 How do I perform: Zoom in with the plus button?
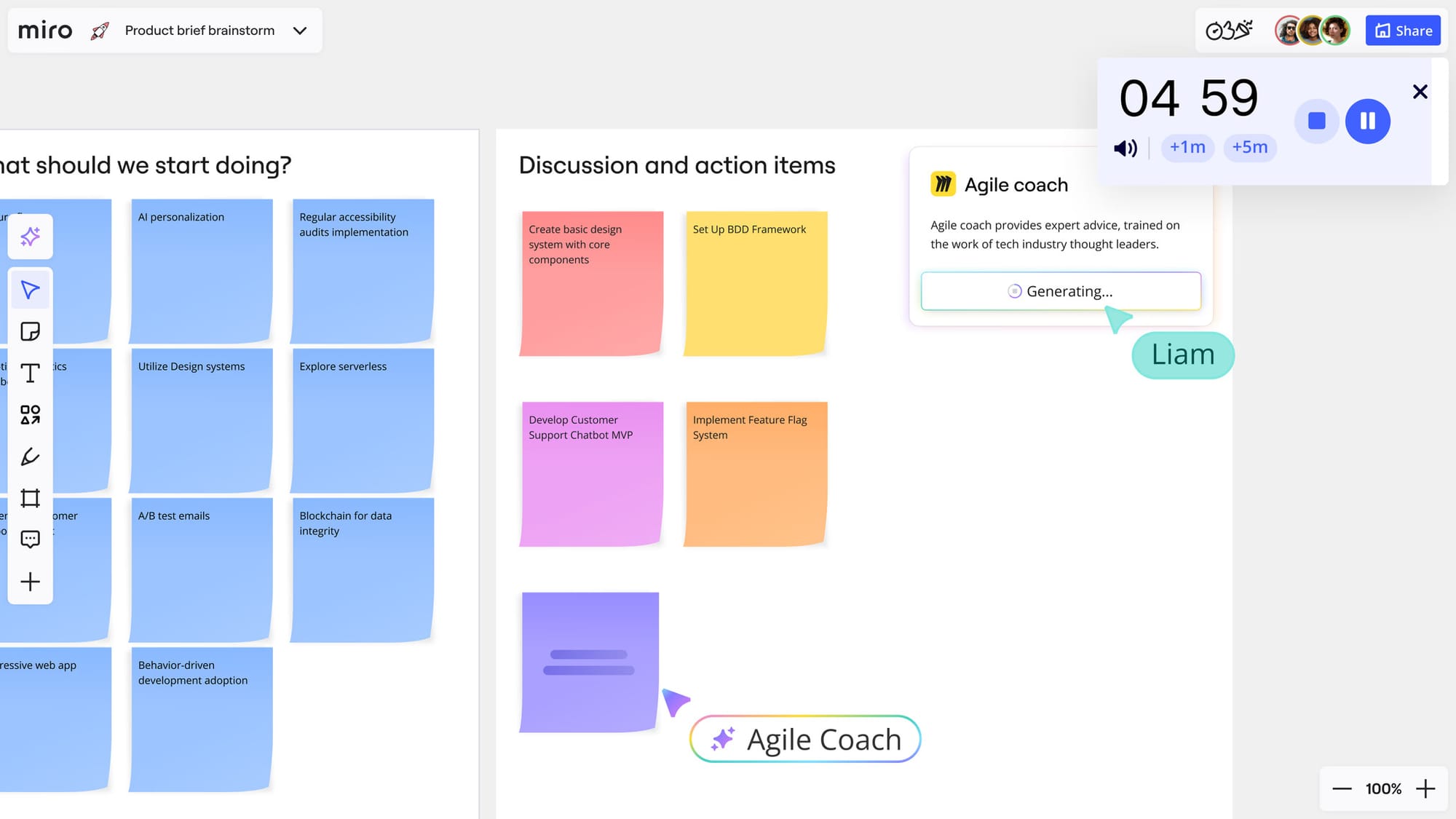(1425, 789)
